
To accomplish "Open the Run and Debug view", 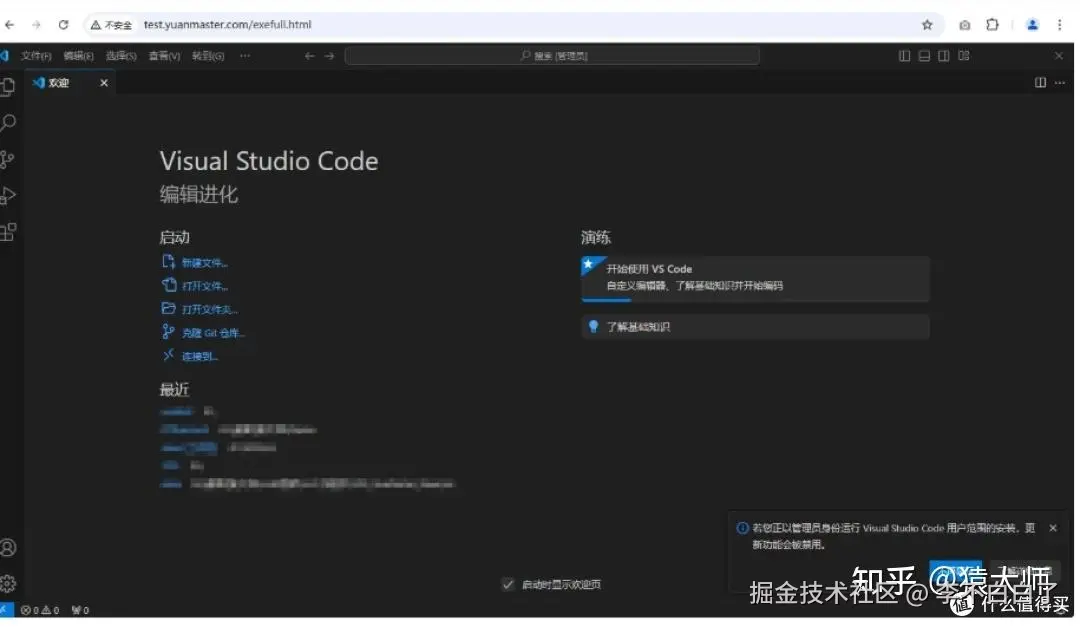I will pos(8,196).
